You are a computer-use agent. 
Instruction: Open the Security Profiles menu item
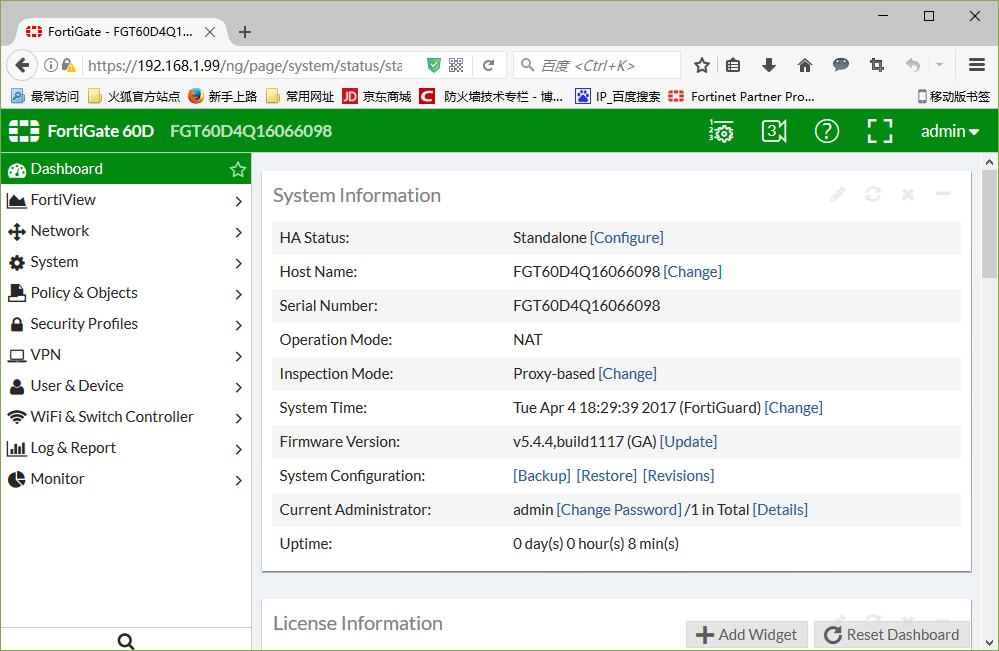[126, 324]
